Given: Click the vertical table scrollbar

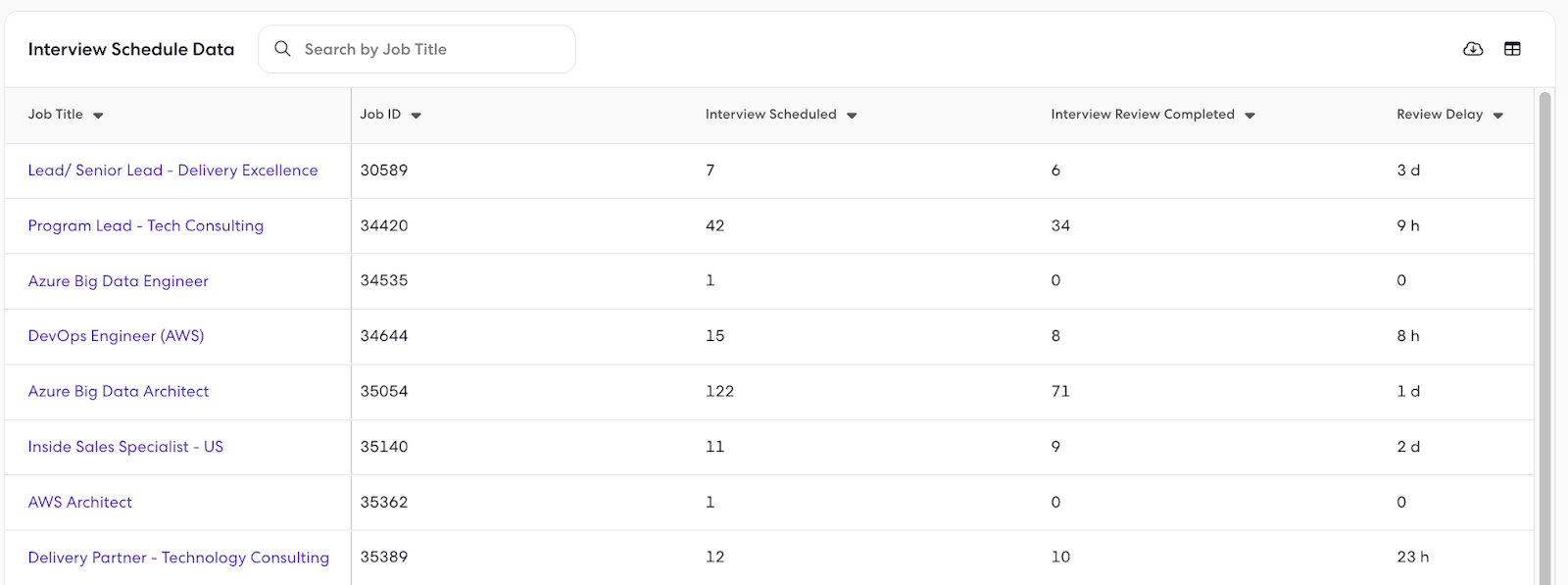Looking at the screenshot, I should (1544, 338).
